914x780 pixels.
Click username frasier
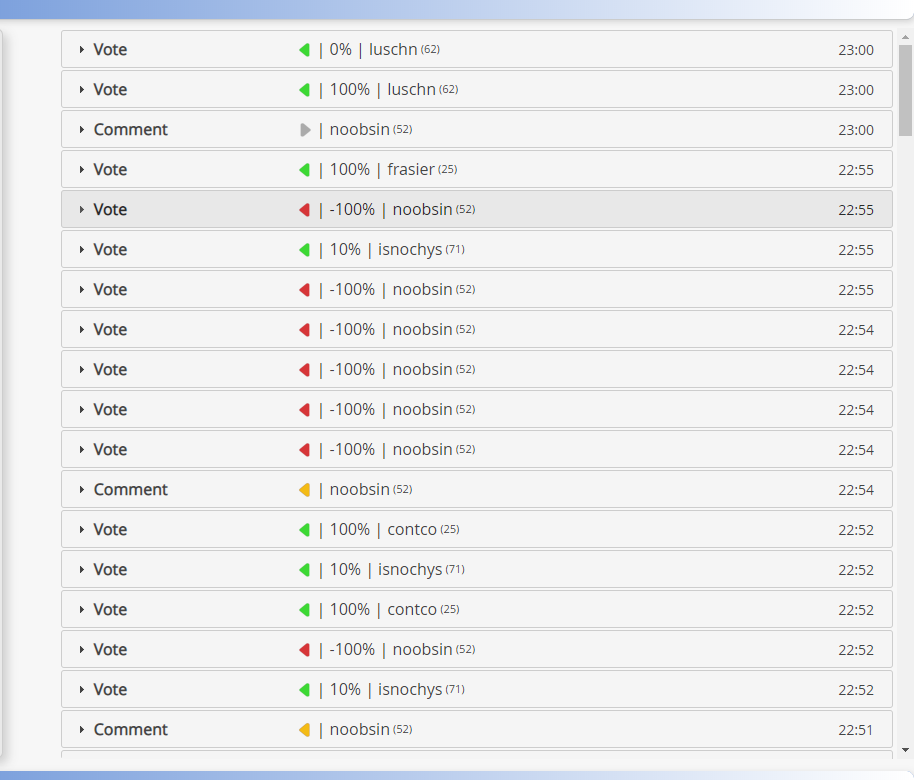pos(411,170)
